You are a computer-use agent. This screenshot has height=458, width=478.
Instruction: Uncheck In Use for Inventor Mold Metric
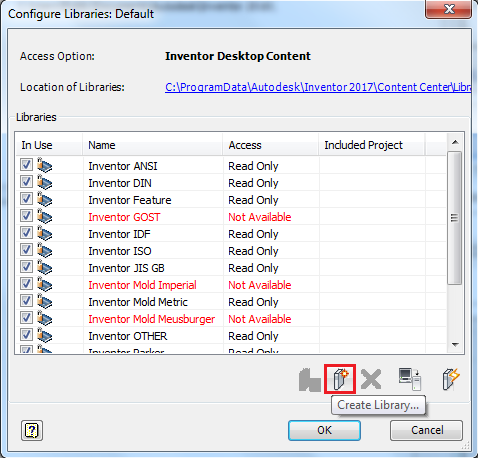click(x=26, y=300)
